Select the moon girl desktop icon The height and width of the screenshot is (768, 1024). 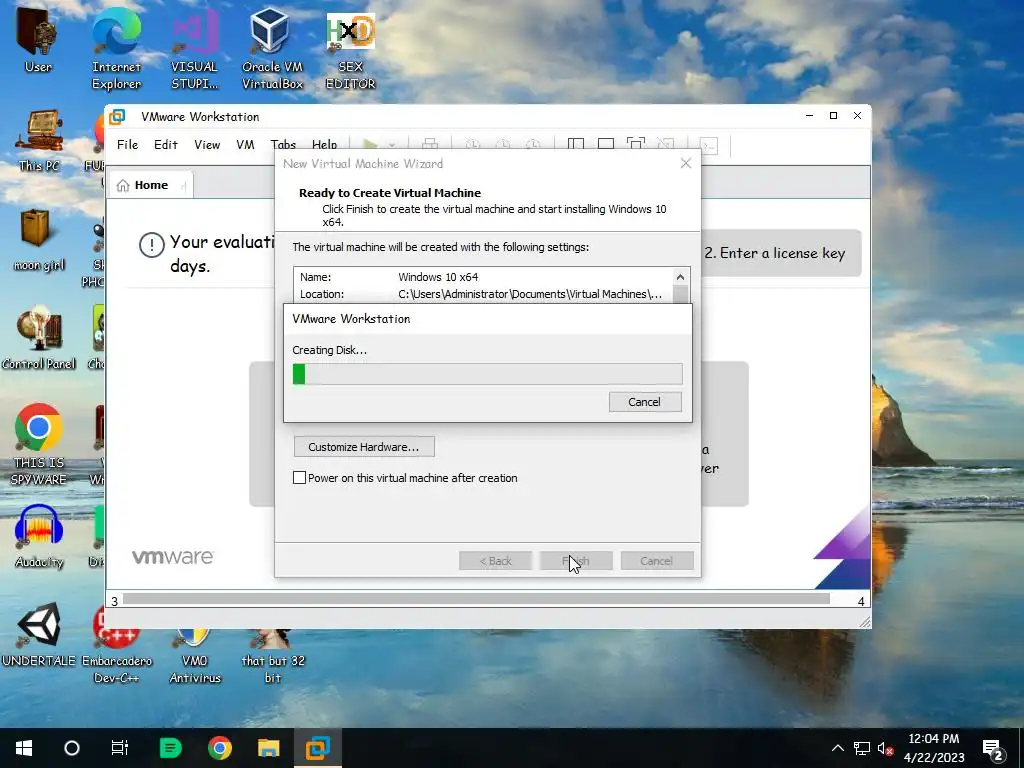coord(39,240)
